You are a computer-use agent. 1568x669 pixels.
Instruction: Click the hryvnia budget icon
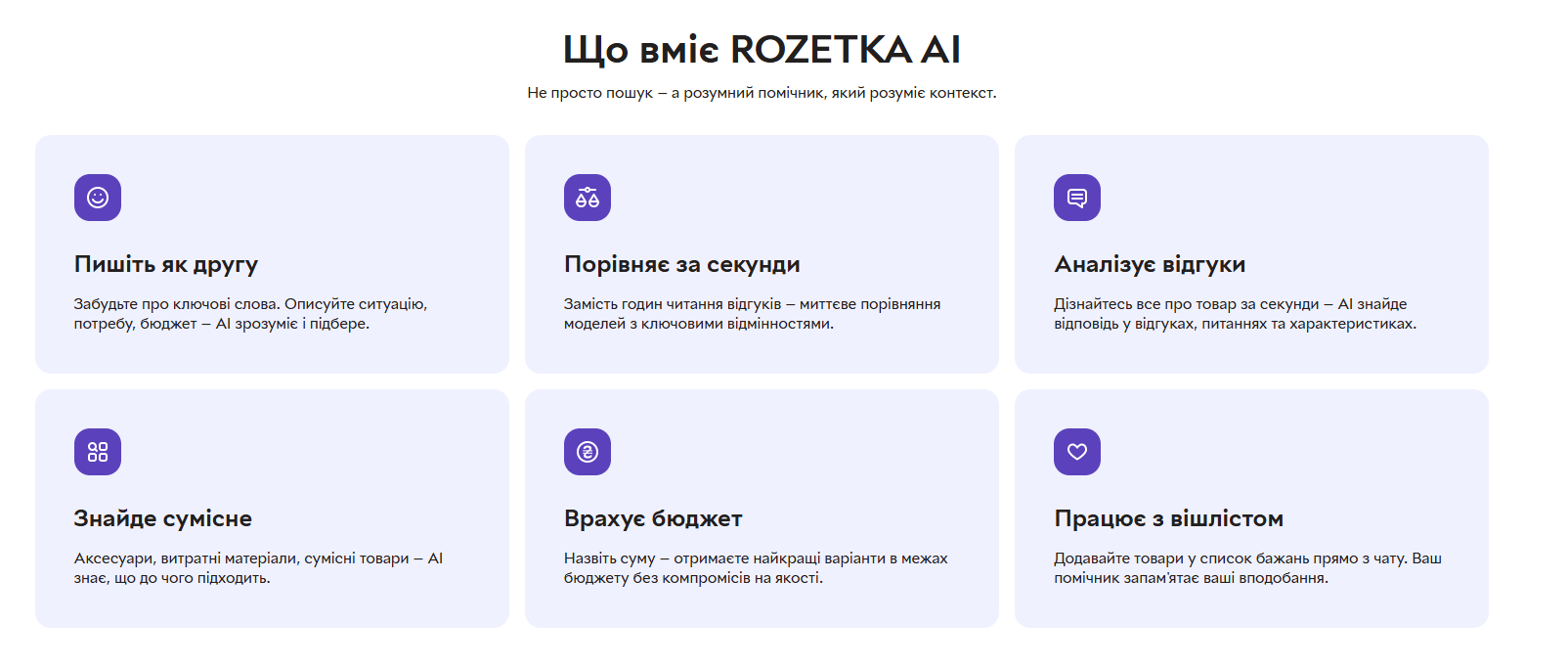pos(588,452)
